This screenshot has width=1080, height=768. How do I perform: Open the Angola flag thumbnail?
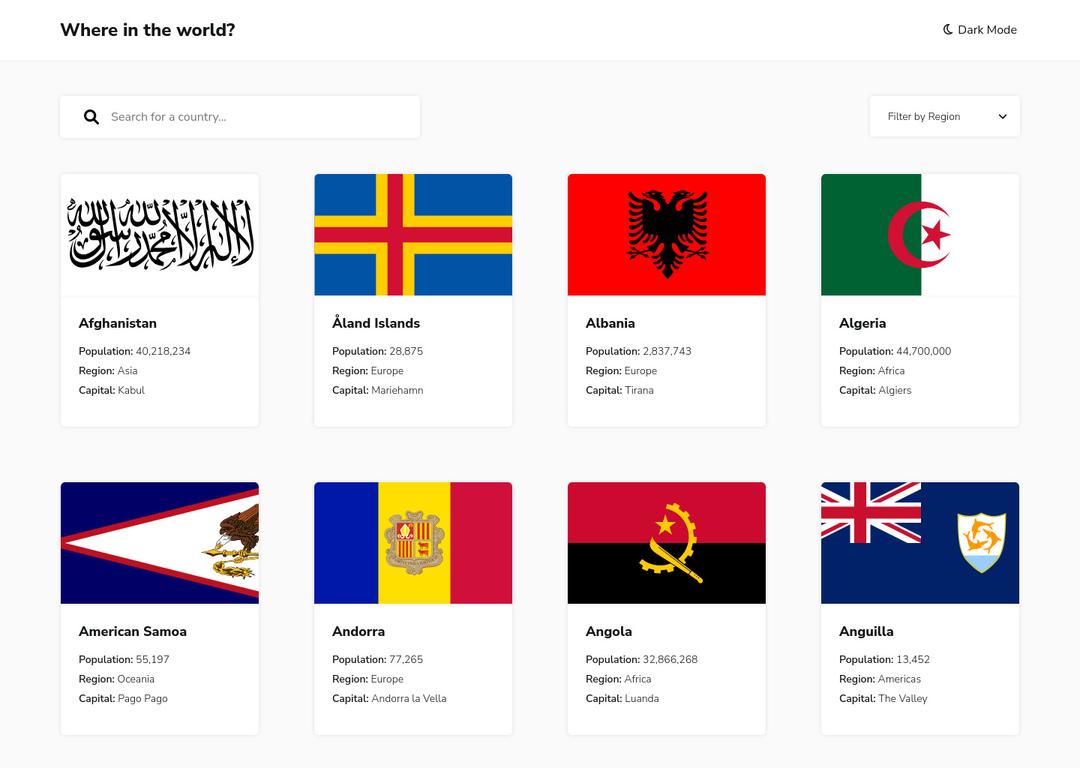667,543
